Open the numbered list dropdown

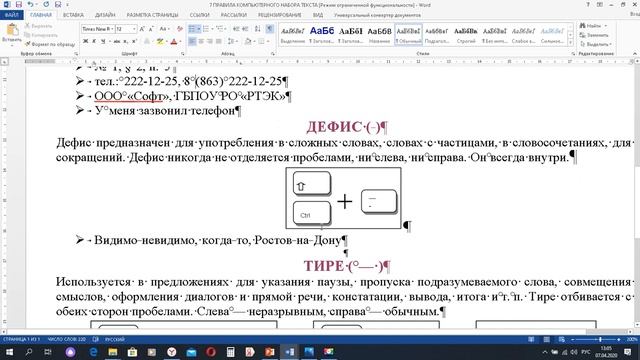click(212, 29)
